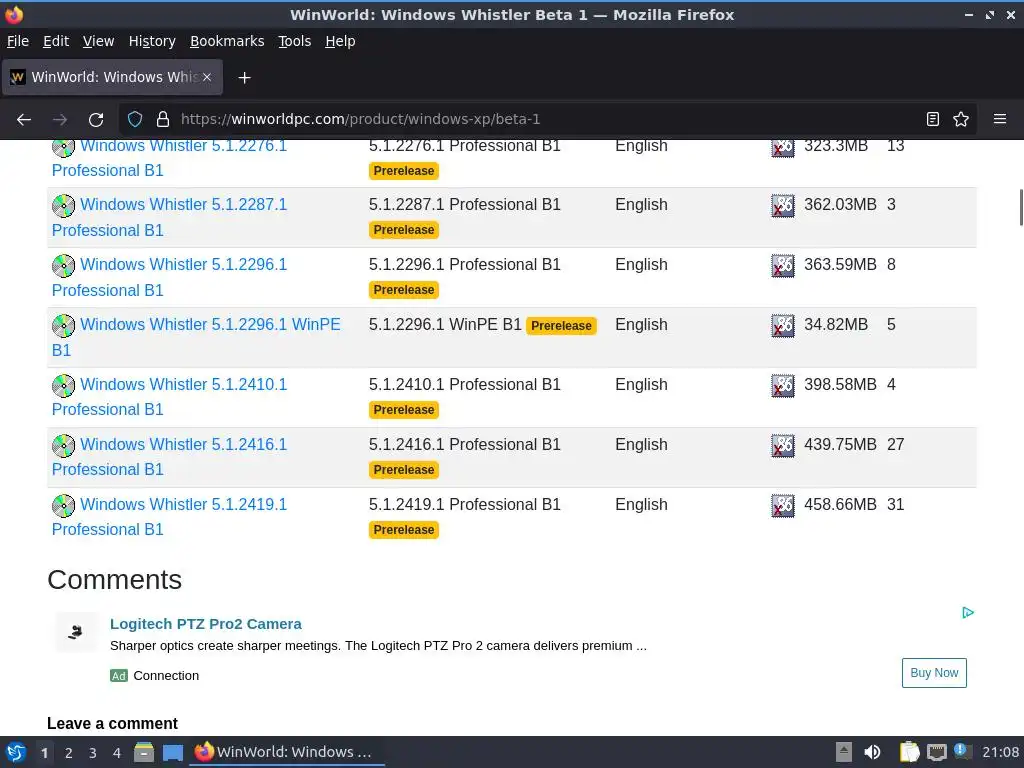The height and width of the screenshot is (768, 1024).
Task: Open the Firefox hamburger menu
Action: click(1000, 120)
